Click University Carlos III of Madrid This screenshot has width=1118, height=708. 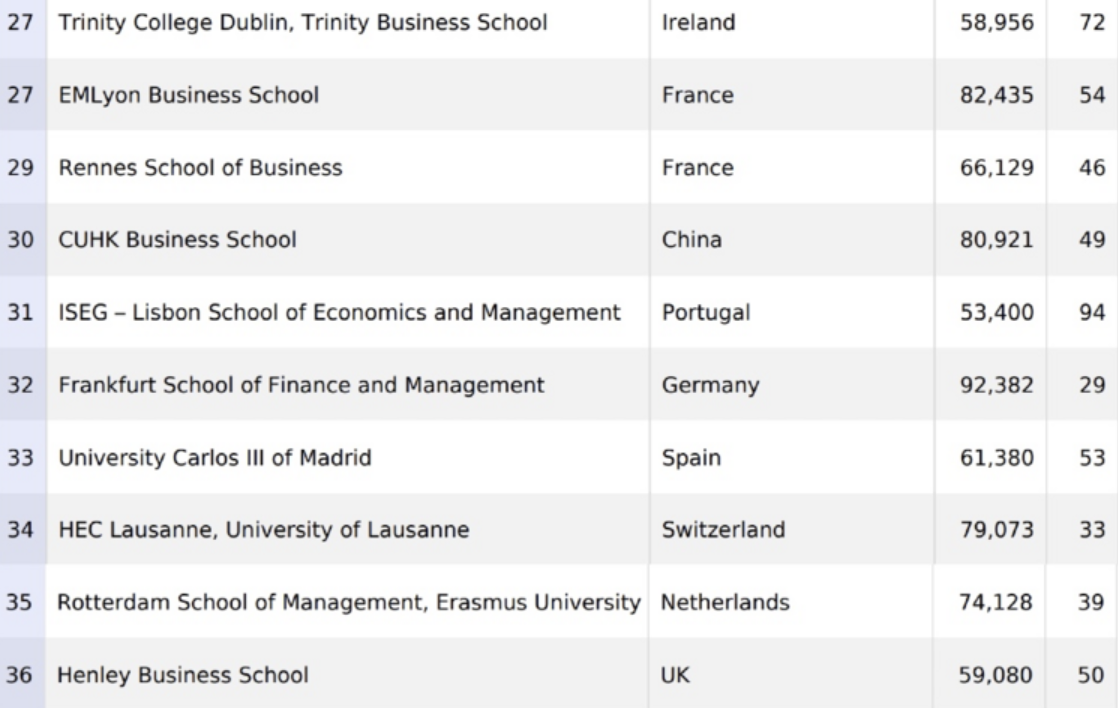(x=215, y=458)
